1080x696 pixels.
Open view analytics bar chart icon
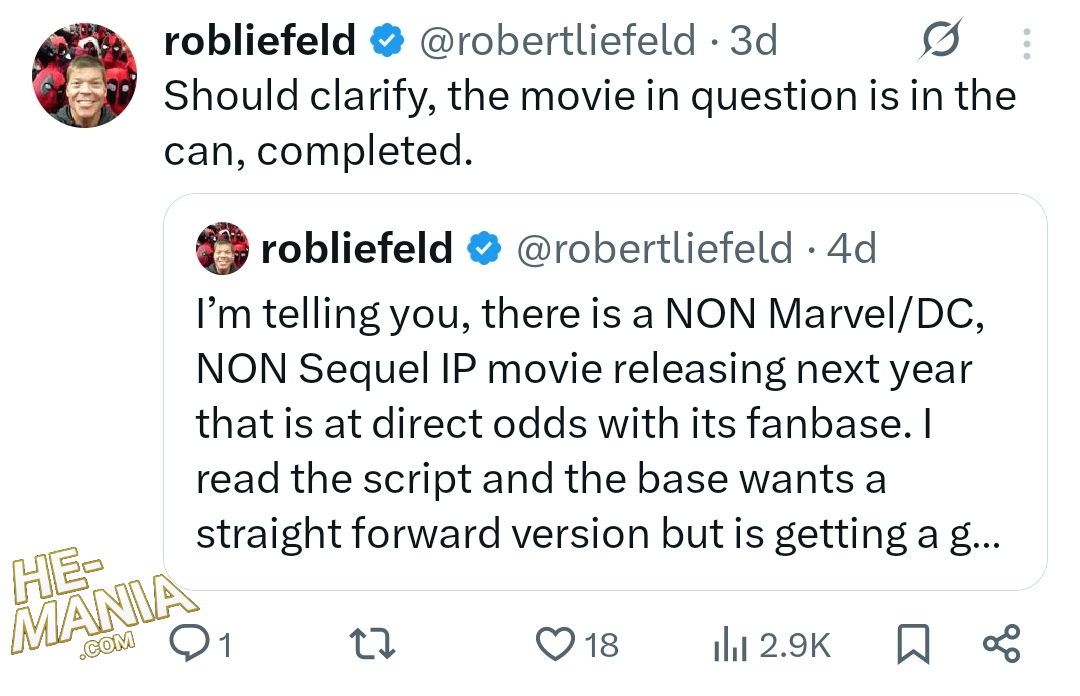coord(730,646)
